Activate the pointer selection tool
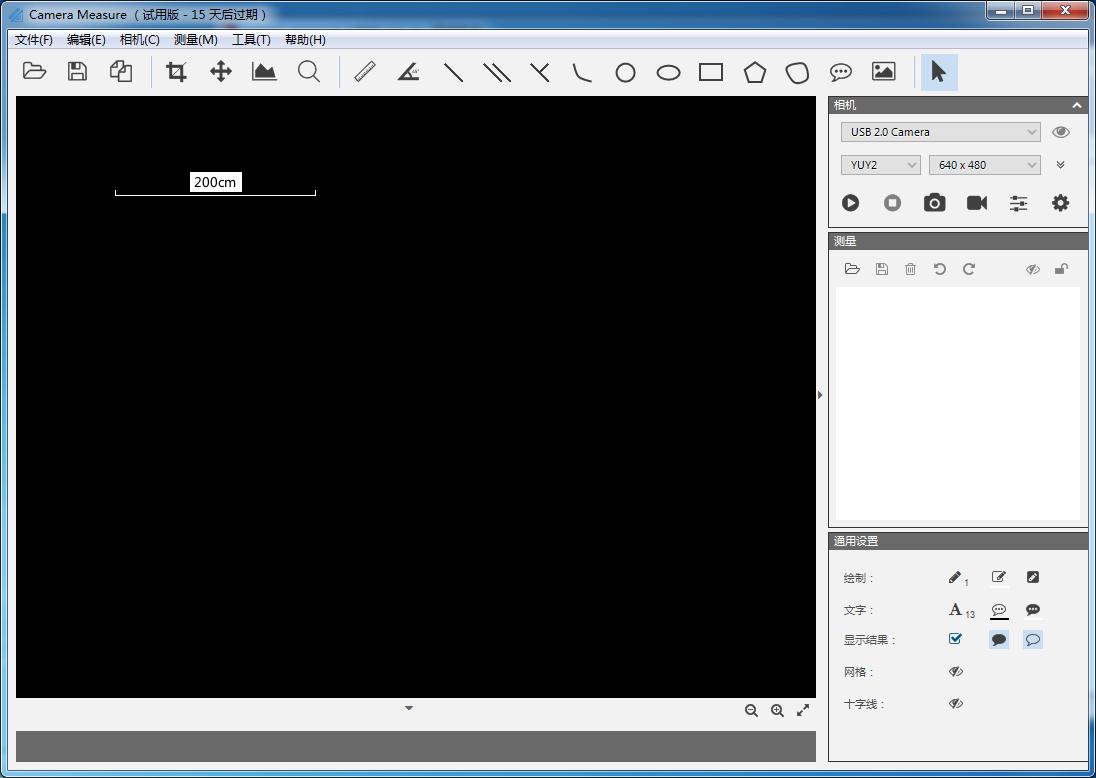 coord(939,72)
